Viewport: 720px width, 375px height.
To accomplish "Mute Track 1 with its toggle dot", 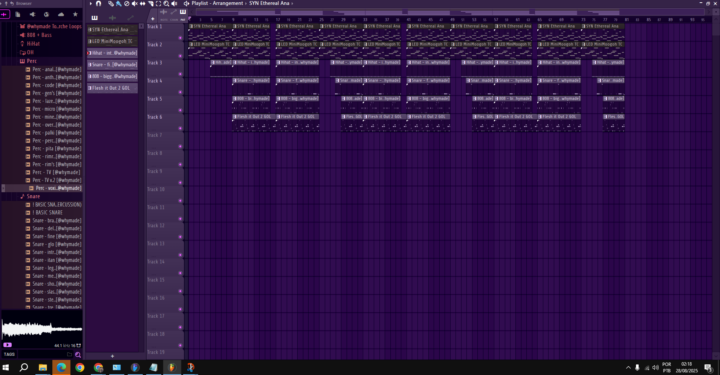I will coord(180,38).
